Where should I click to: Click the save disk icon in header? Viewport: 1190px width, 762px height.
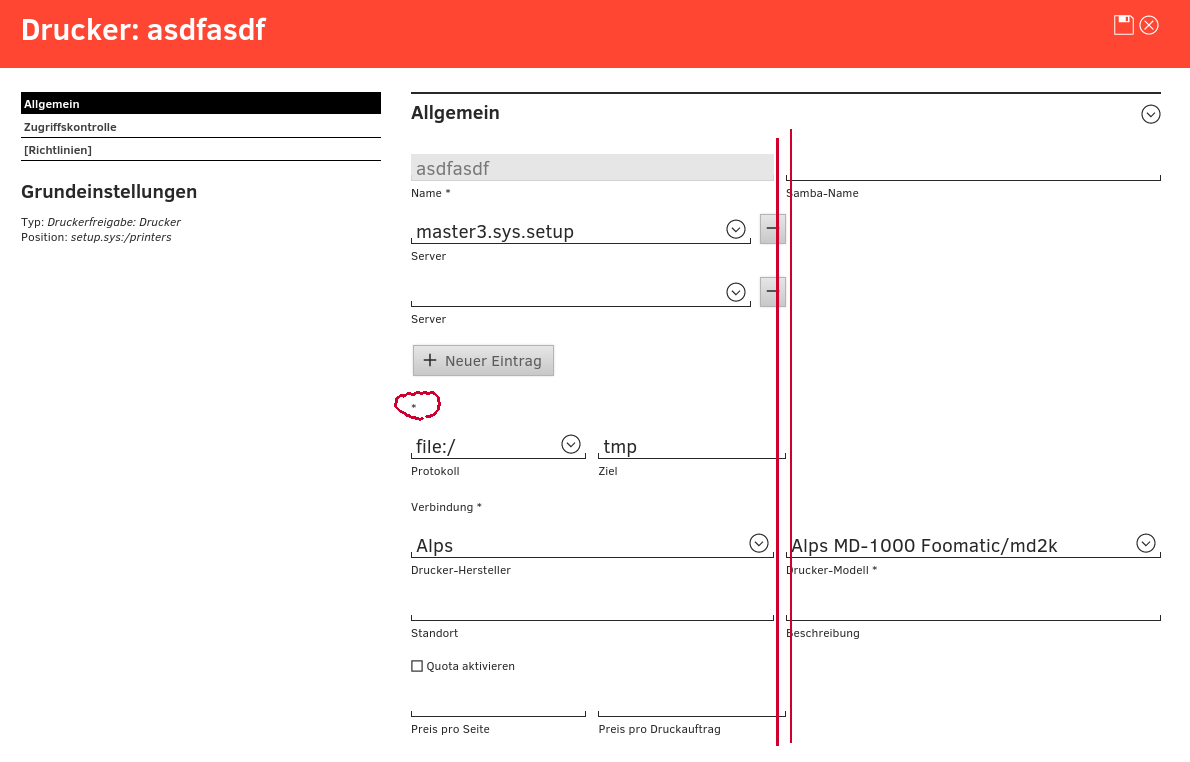(x=1124, y=25)
